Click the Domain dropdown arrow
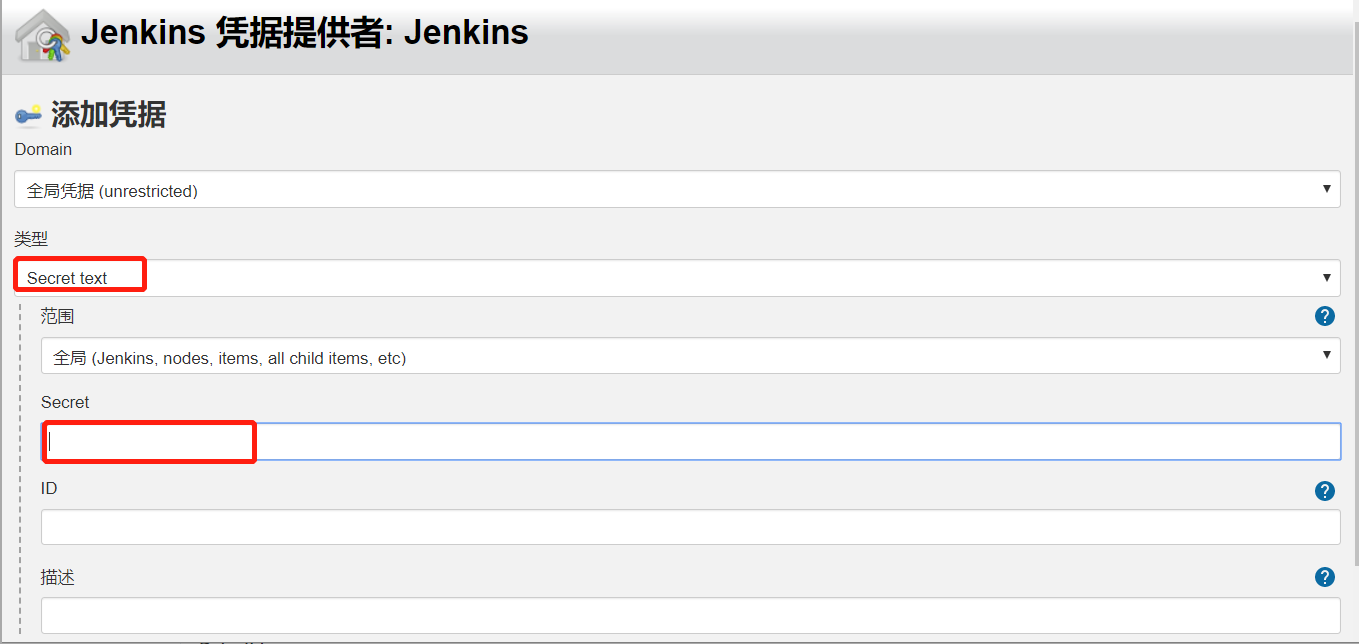This screenshot has height=644, width=1359. (1327, 189)
